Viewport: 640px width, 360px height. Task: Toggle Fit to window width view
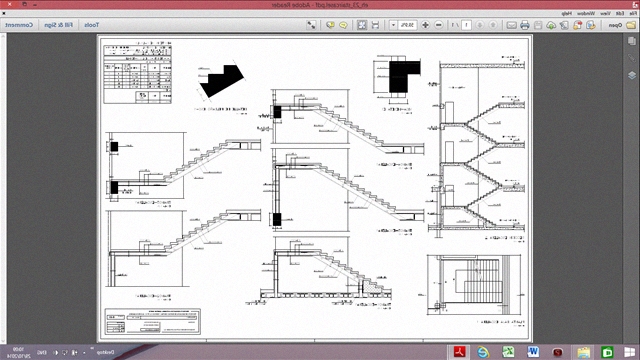375,25
